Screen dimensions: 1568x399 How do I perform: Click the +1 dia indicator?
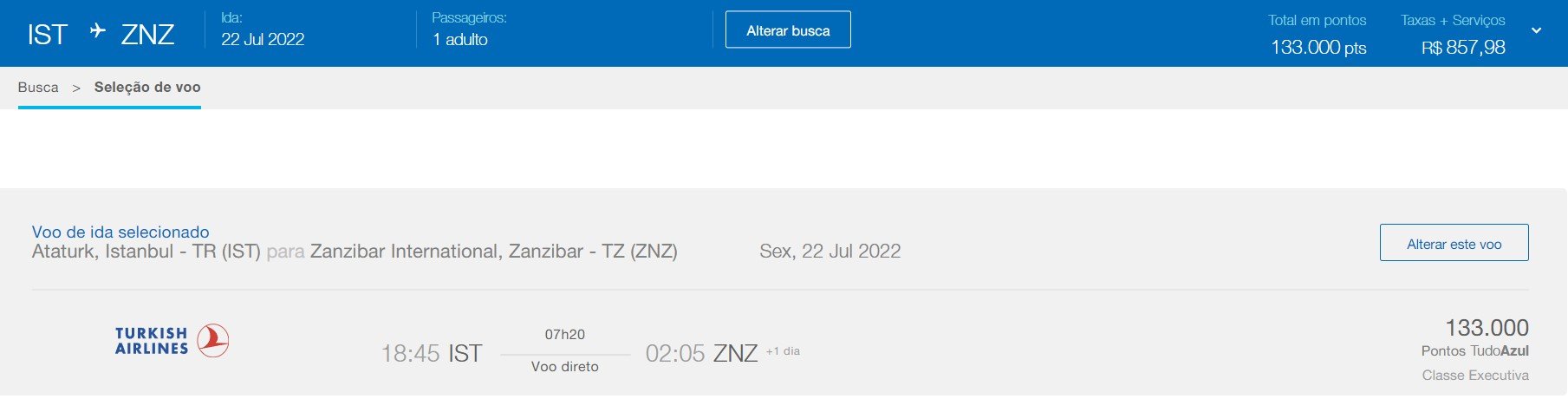click(x=783, y=351)
